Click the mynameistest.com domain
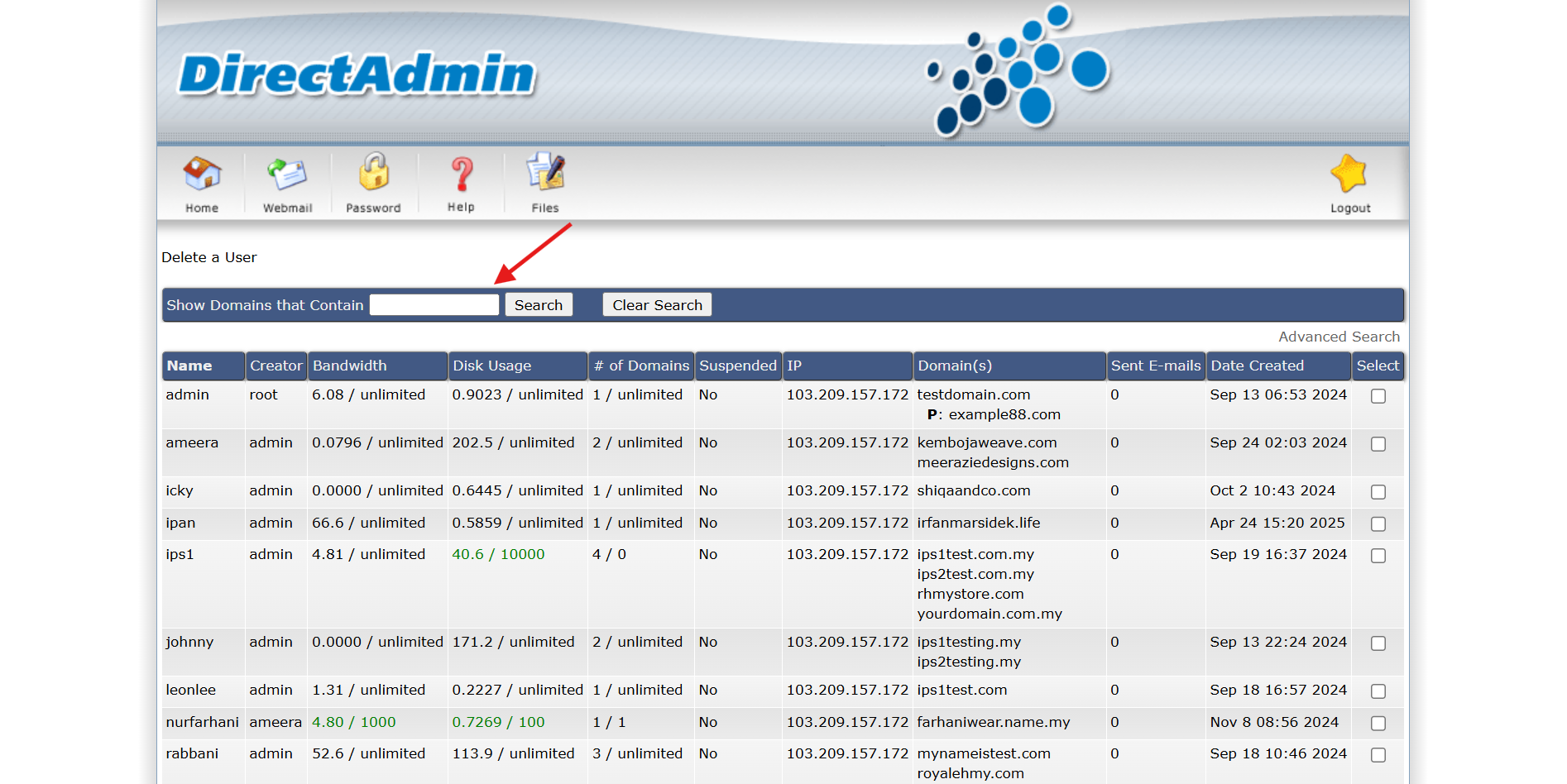The width and height of the screenshot is (1567, 784). [984, 753]
